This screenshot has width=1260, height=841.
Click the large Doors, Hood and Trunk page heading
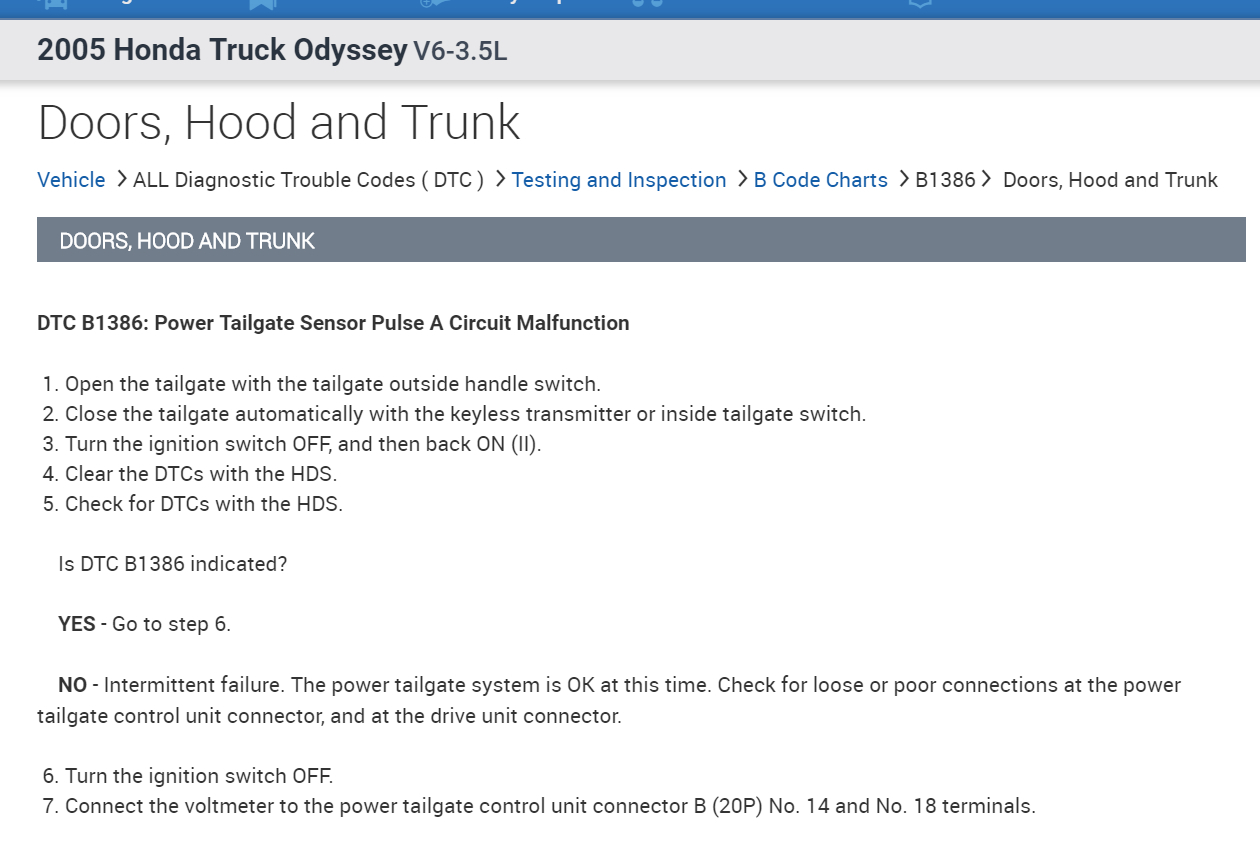[x=279, y=122]
